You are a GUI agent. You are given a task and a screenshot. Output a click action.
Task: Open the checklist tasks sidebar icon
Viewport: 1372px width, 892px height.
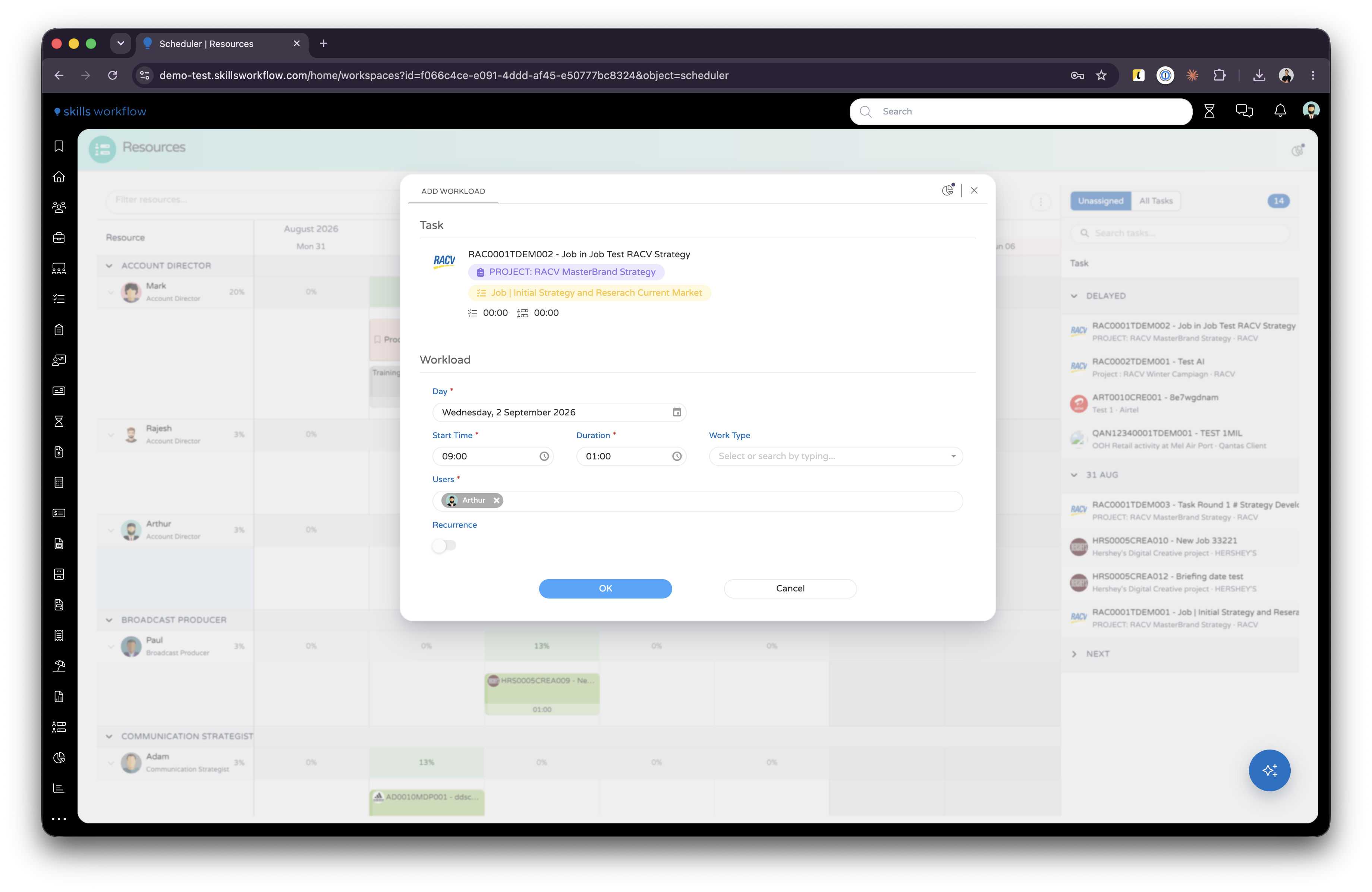[59, 299]
